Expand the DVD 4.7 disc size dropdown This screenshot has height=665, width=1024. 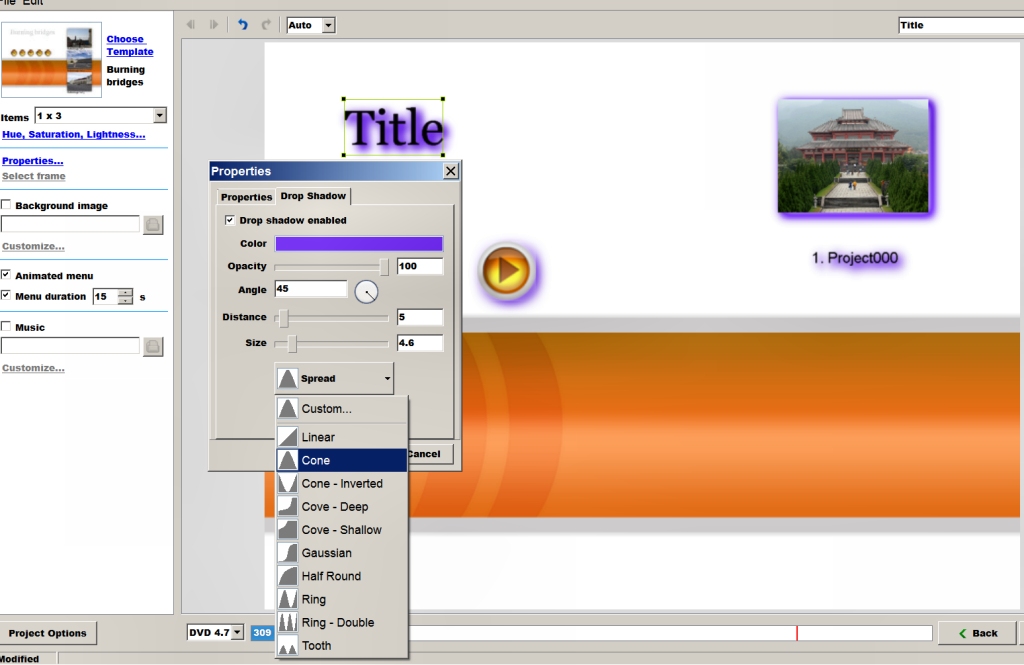click(237, 632)
